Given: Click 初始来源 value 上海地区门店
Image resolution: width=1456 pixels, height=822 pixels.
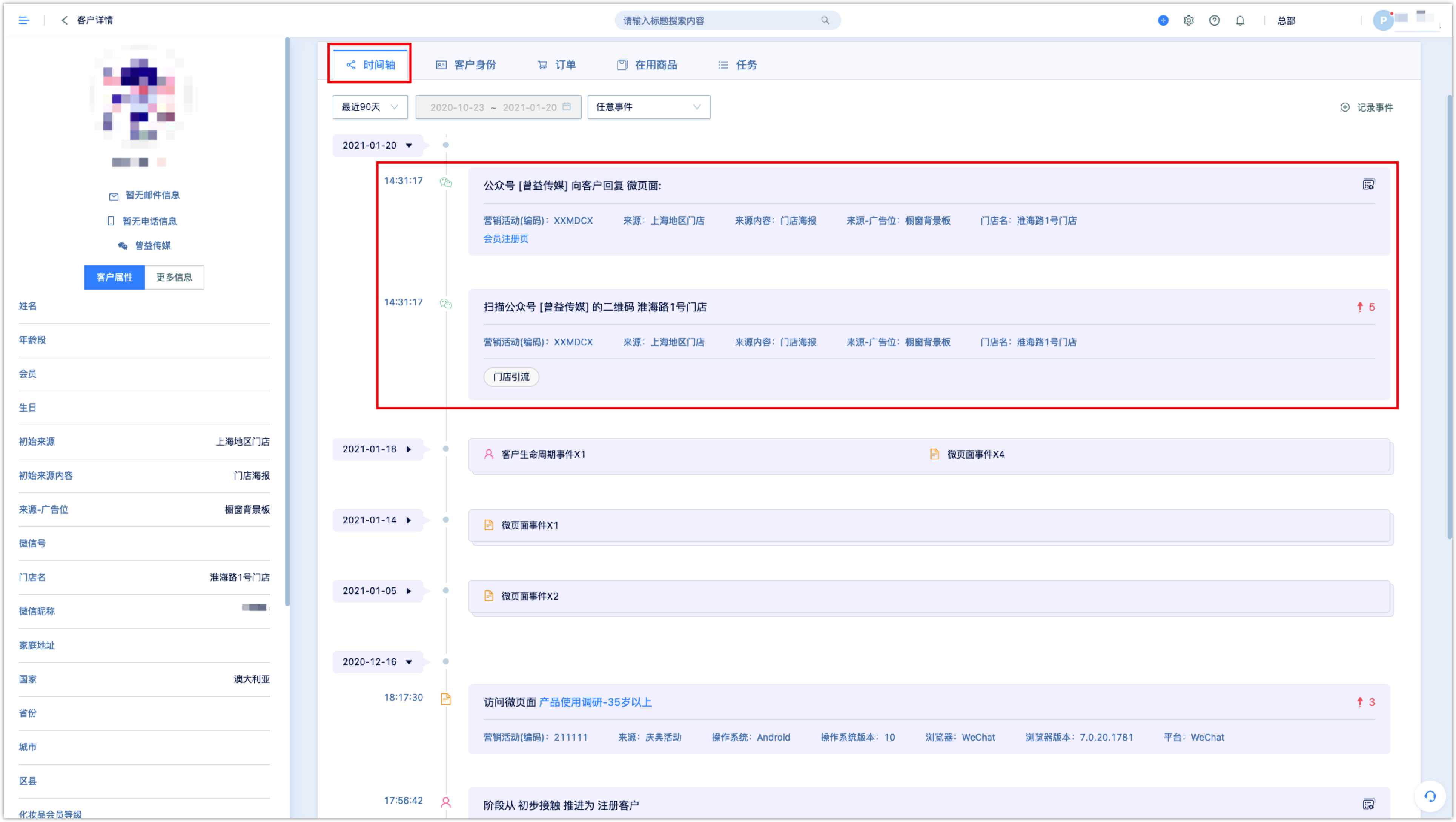Looking at the screenshot, I should (243, 441).
